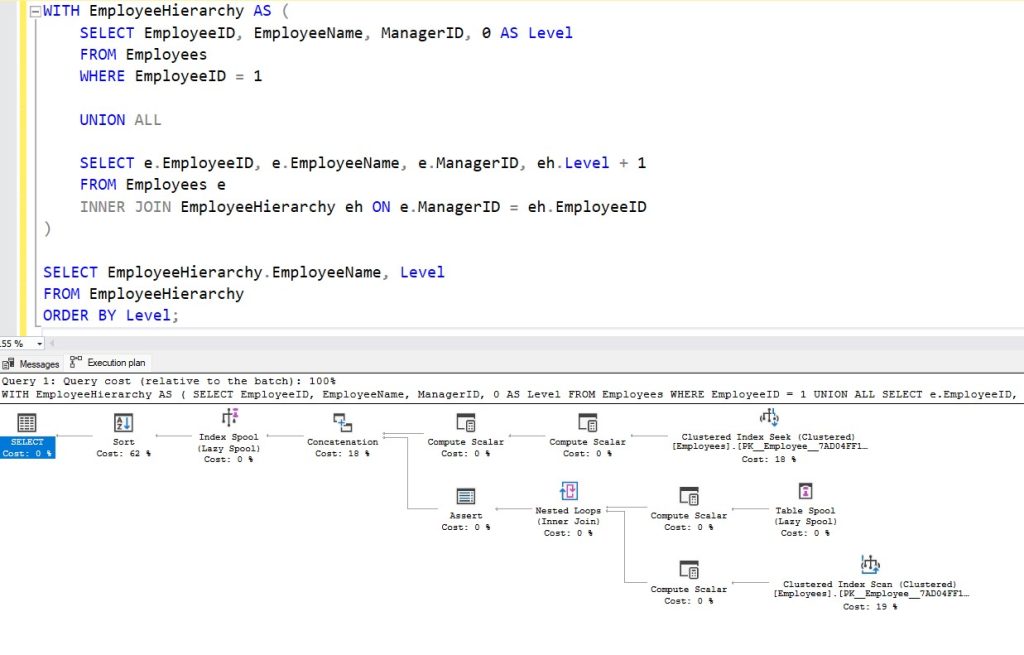Click the Assert operator icon

click(x=466, y=496)
